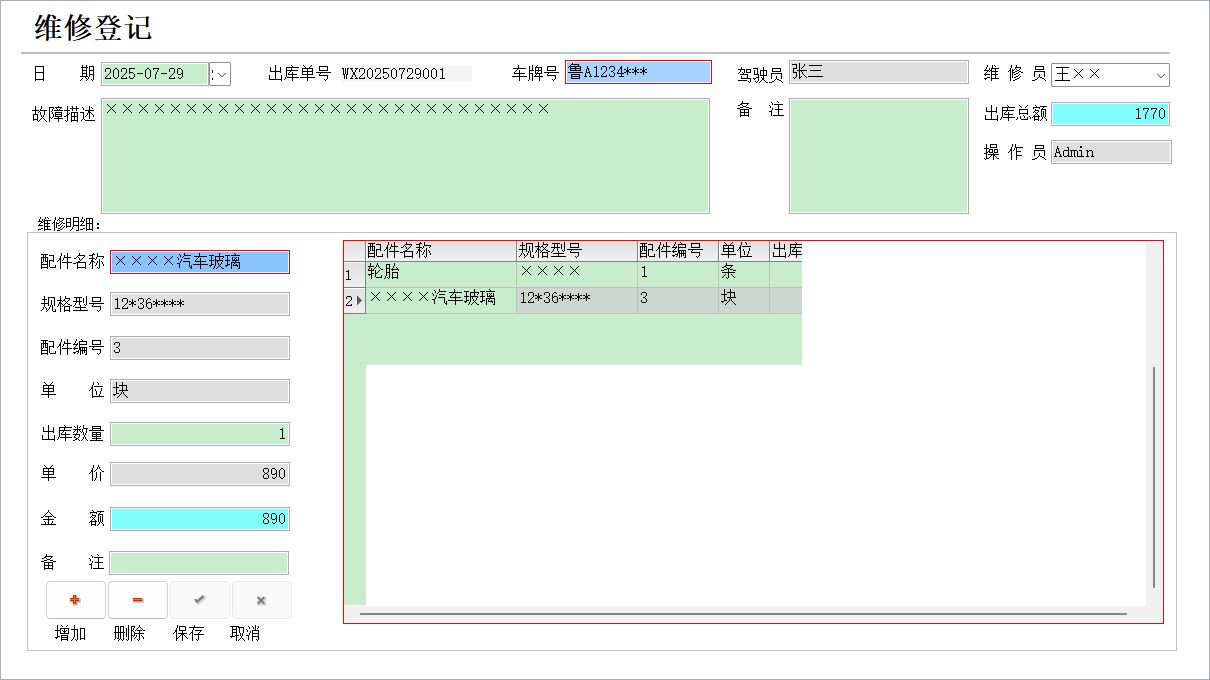Click the 出库数量 input field
The width and height of the screenshot is (1210, 680).
(x=200, y=434)
